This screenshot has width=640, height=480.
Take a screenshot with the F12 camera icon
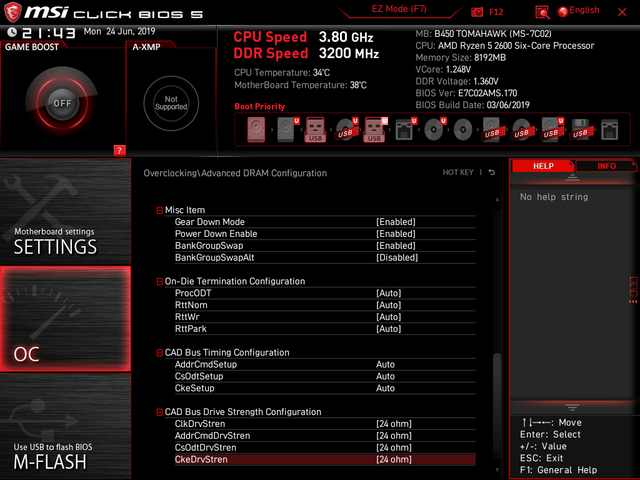[477, 12]
